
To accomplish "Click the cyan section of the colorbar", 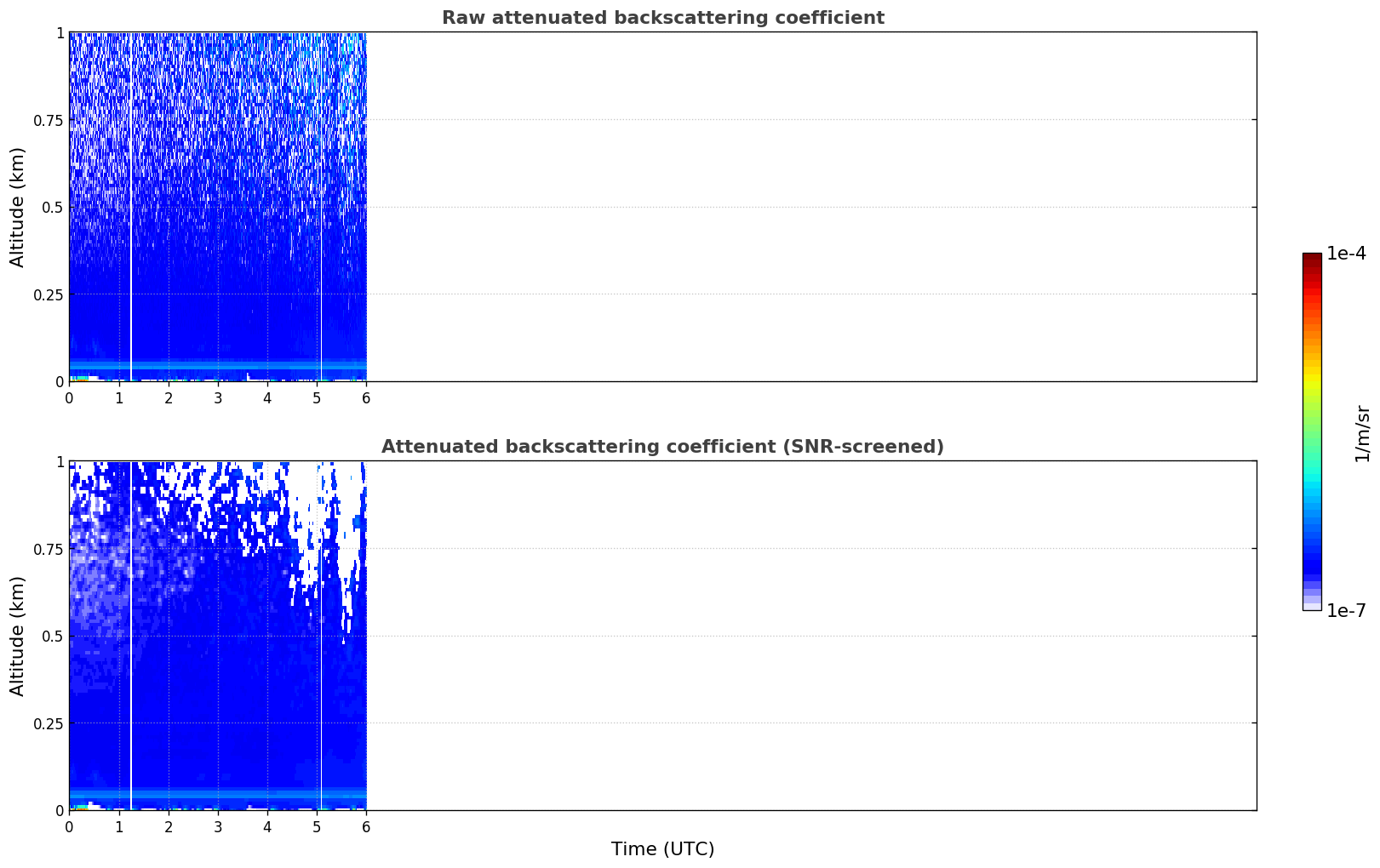I will (x=1312, y=485).
